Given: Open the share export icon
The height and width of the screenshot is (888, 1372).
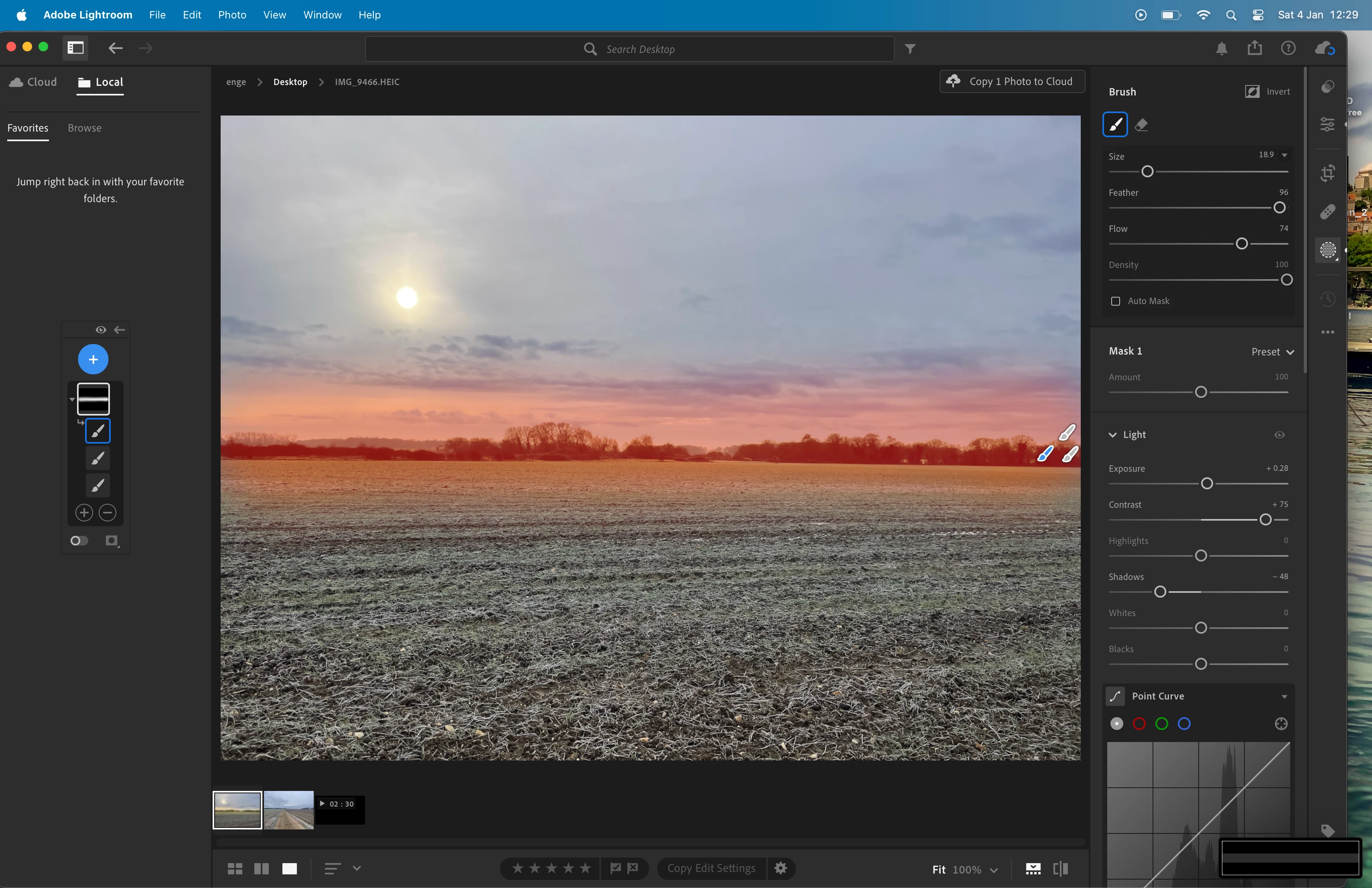Looking at the screenshot, I should pyautogui.click(x=1254, y=49).
